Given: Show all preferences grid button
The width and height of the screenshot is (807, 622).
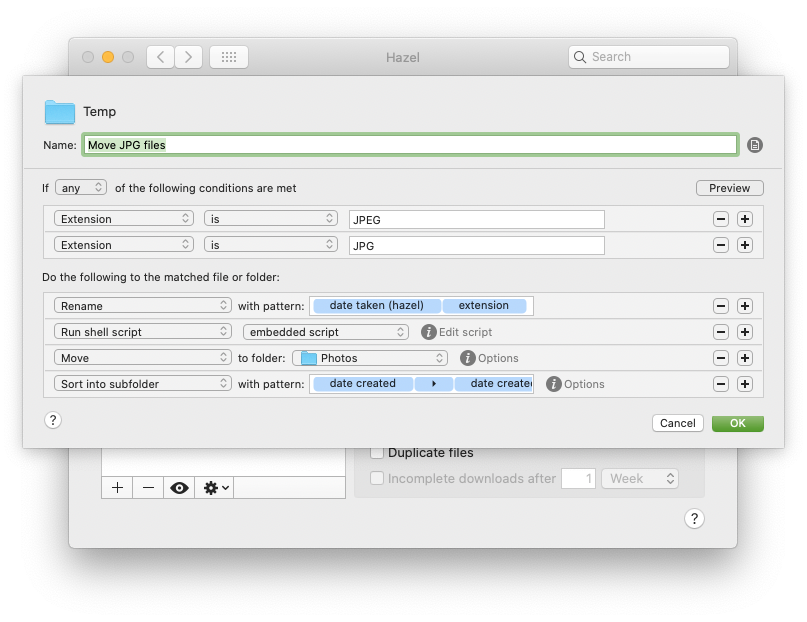Looking at the screenshot, I should pos(229,57).
